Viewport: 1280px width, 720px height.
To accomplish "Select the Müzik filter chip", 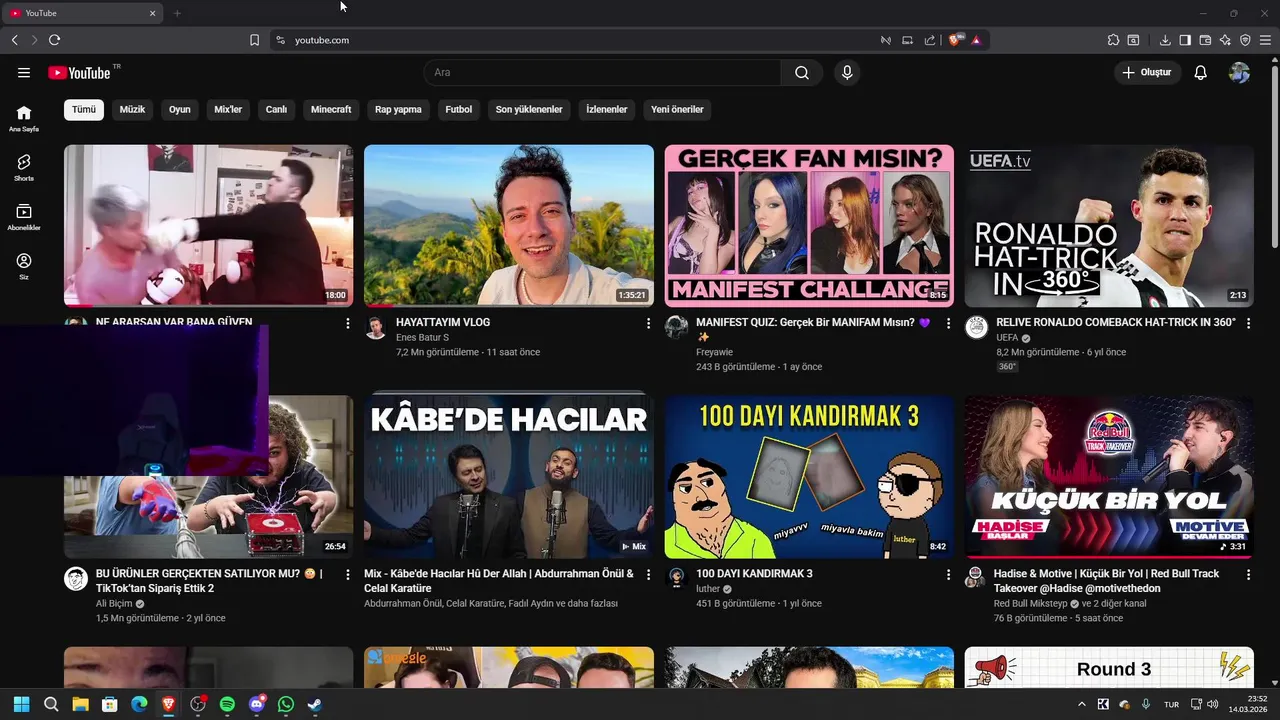I will [132, 109].
